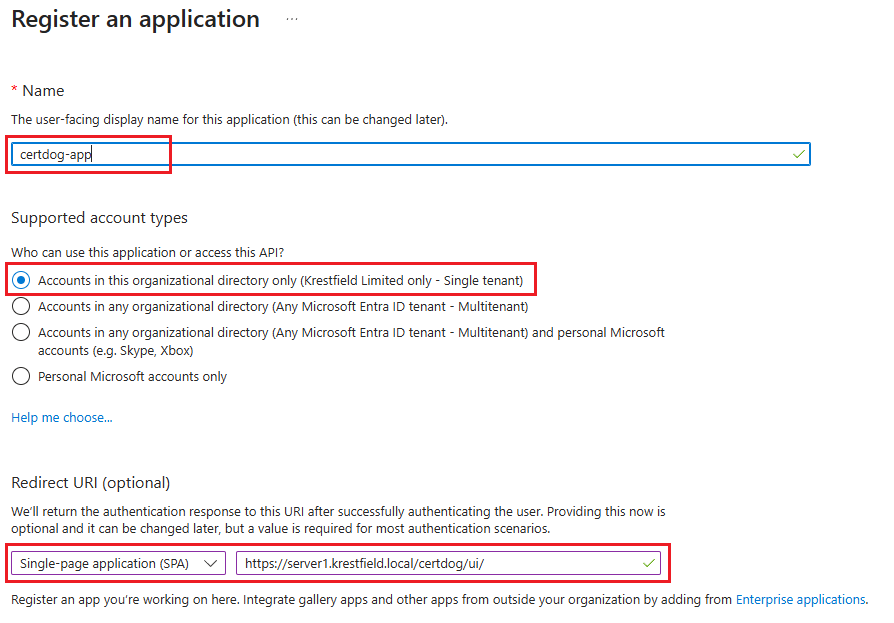The image size is (894, 623).
Task: Open the Help me choose link
Action: click(x=61, y=417)
